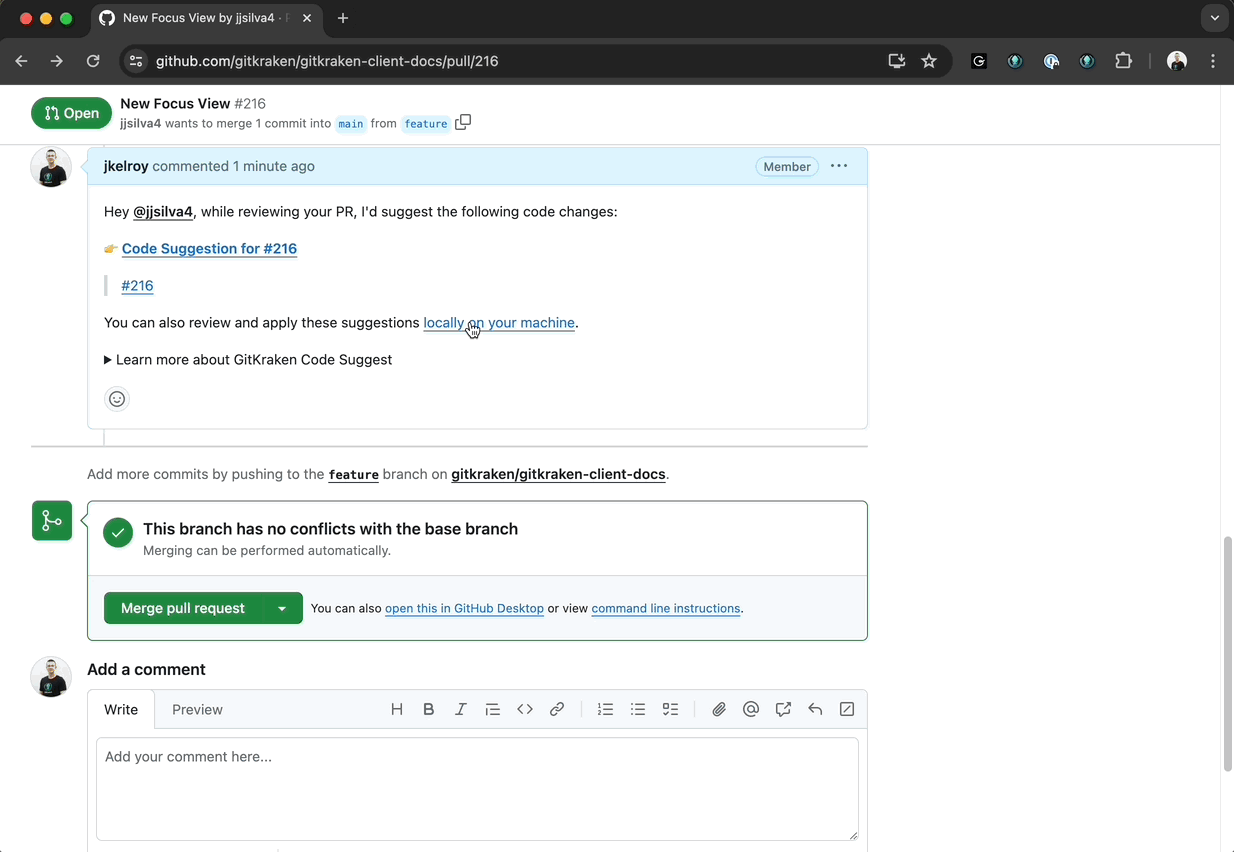Click jkelroy's avatar beside the comment

(x=51, y=167)
